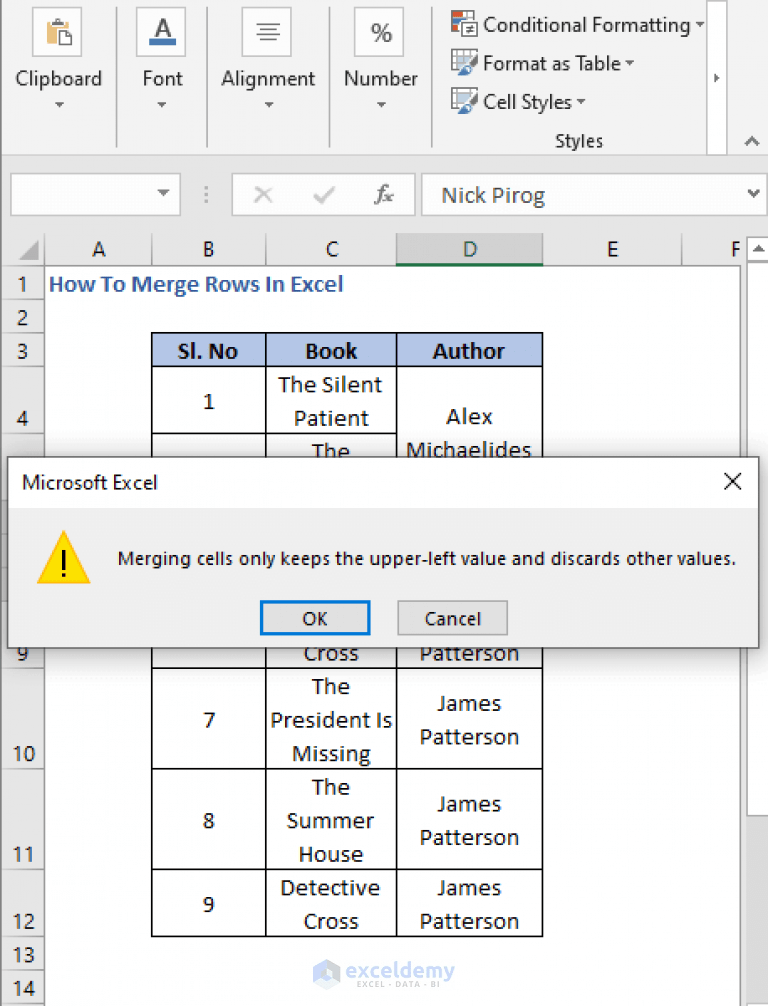Select row 11 header
The width and height of the screenshot is (768, 1006).
22,819
